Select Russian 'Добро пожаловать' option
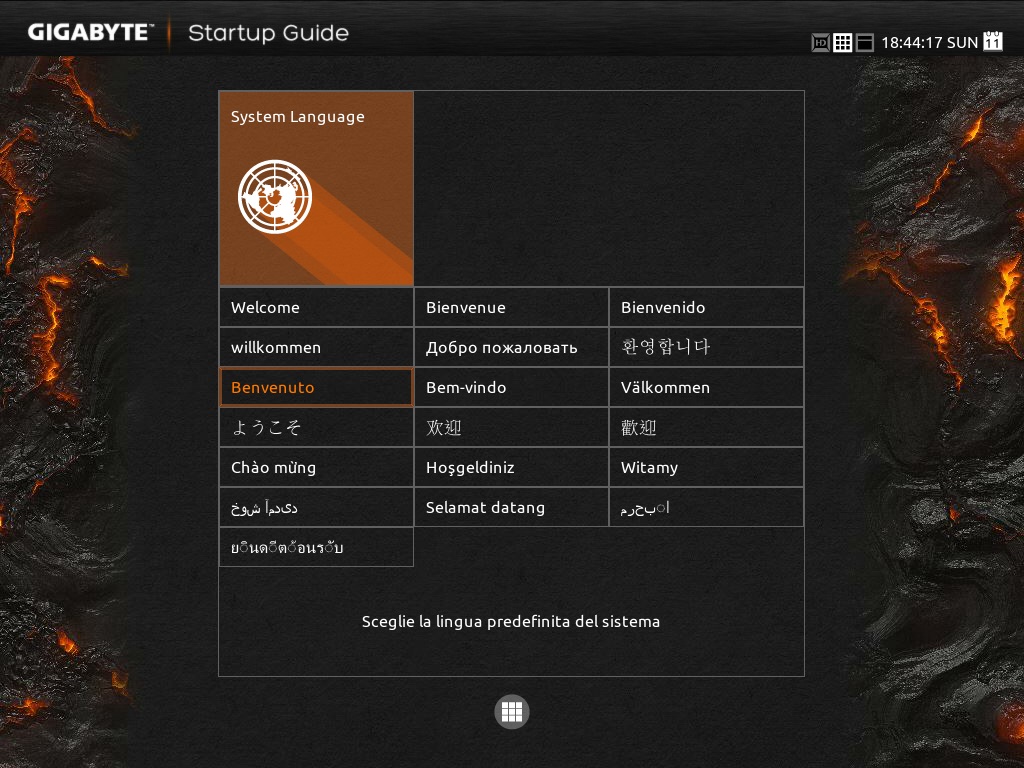The height and width of the screenshot is (768, 1024). click(x=511, y=347)
